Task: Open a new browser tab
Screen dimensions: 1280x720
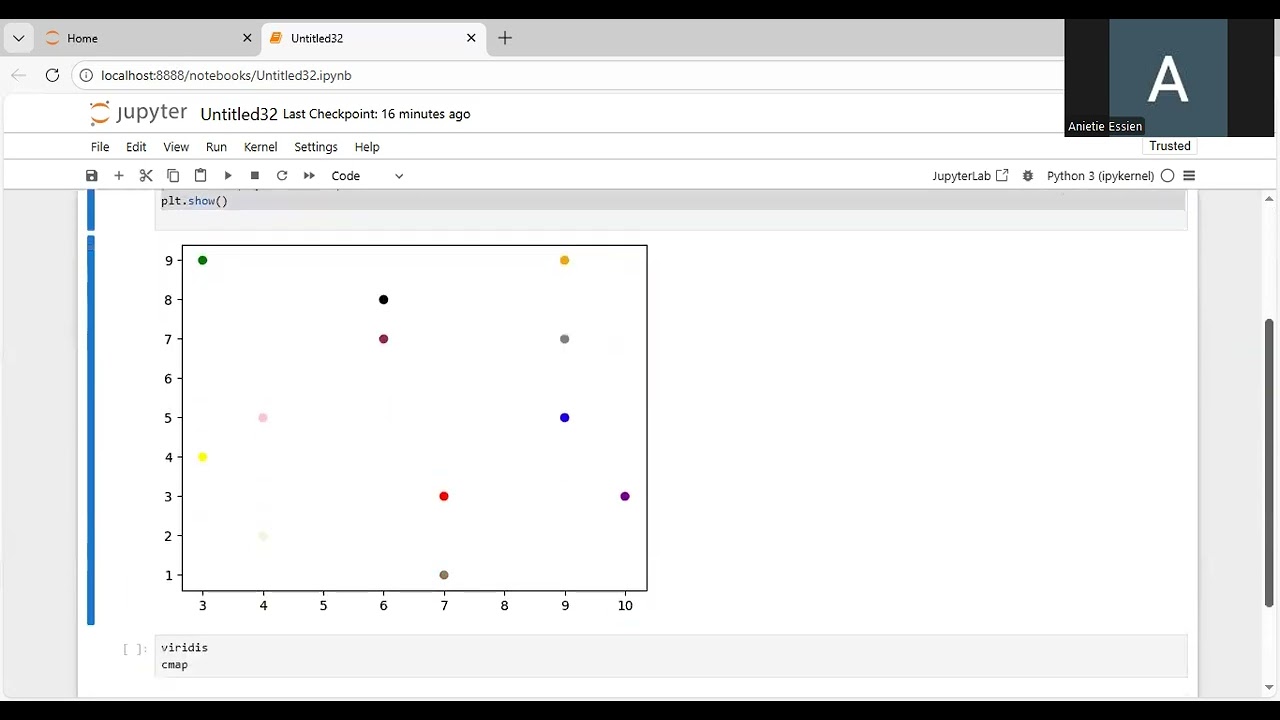Action: pos(505,38)
